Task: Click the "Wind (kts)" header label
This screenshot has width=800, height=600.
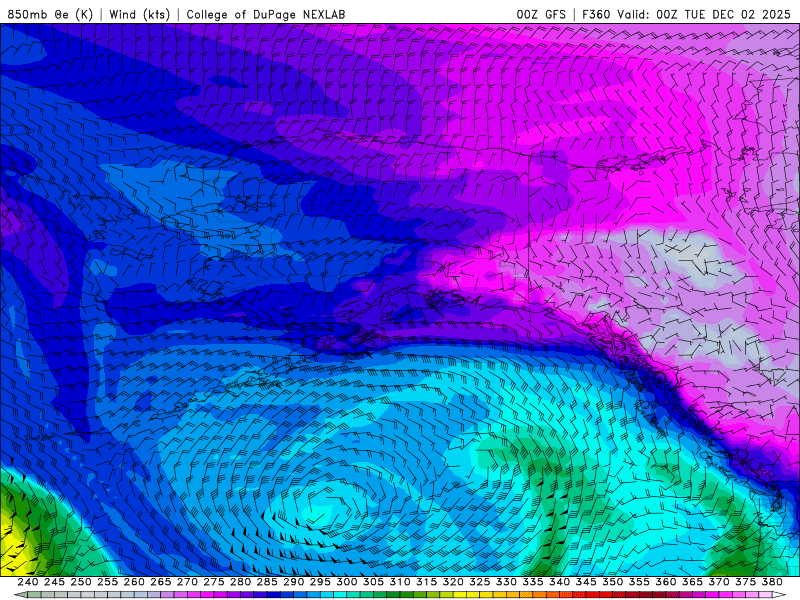Action: (x=139, y=14)
